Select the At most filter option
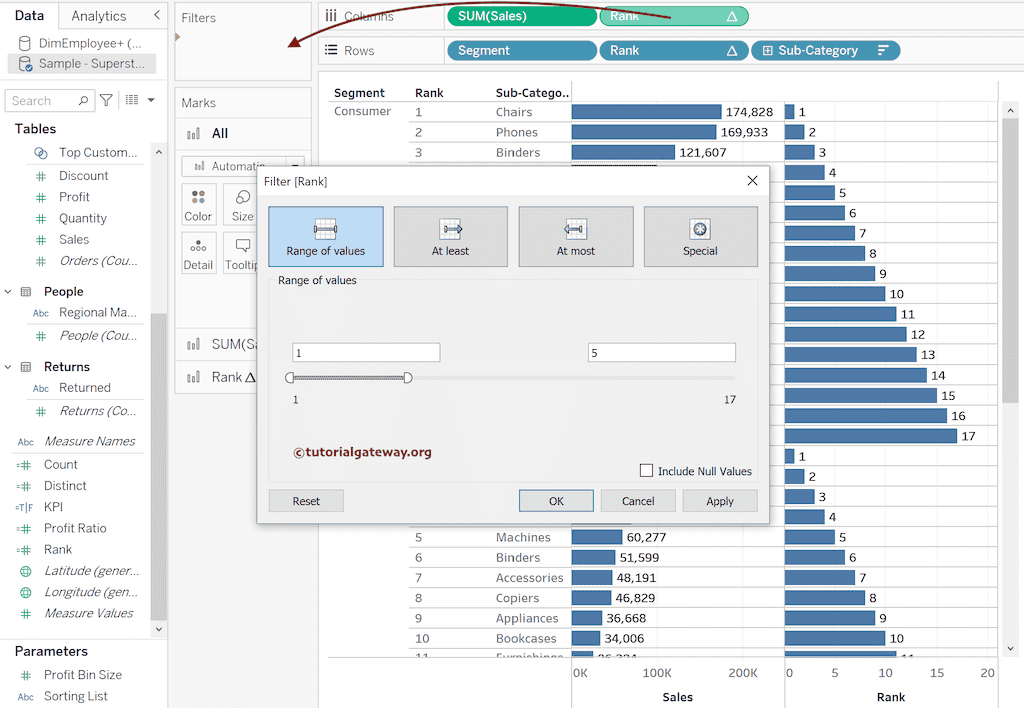 coord(575,236)
